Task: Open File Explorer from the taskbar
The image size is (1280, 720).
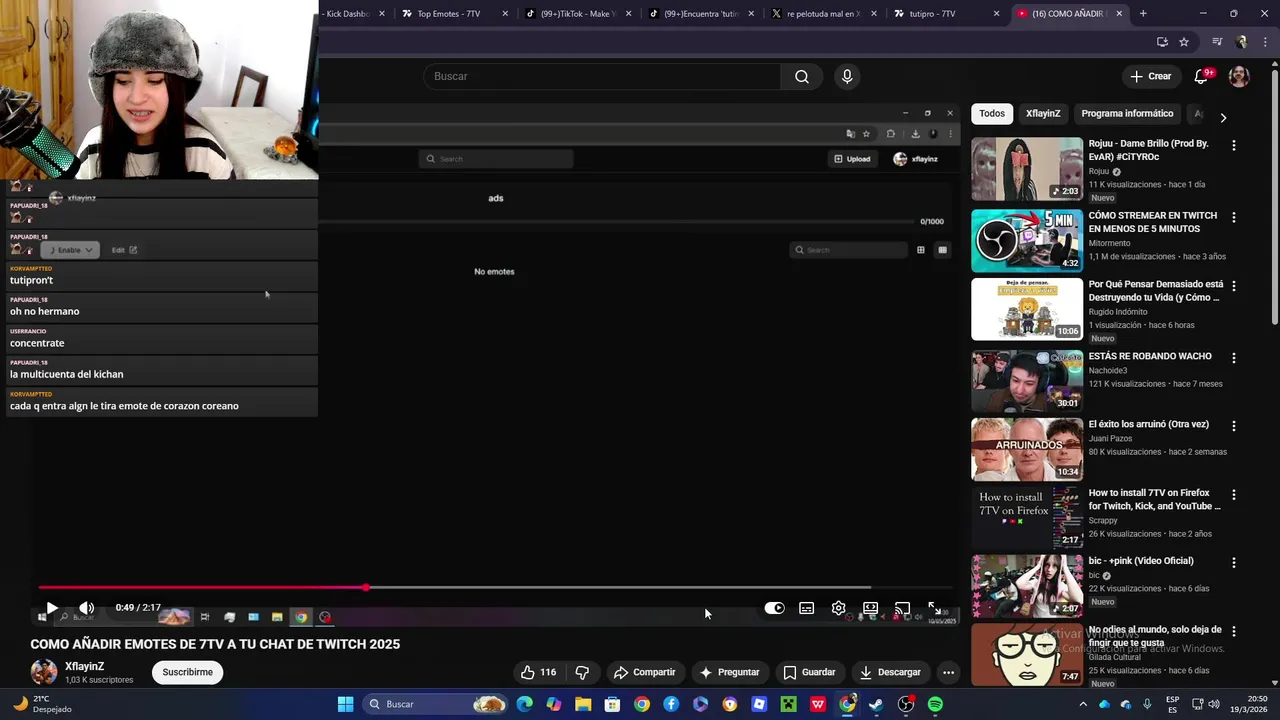Action: [x=583, y=704]
